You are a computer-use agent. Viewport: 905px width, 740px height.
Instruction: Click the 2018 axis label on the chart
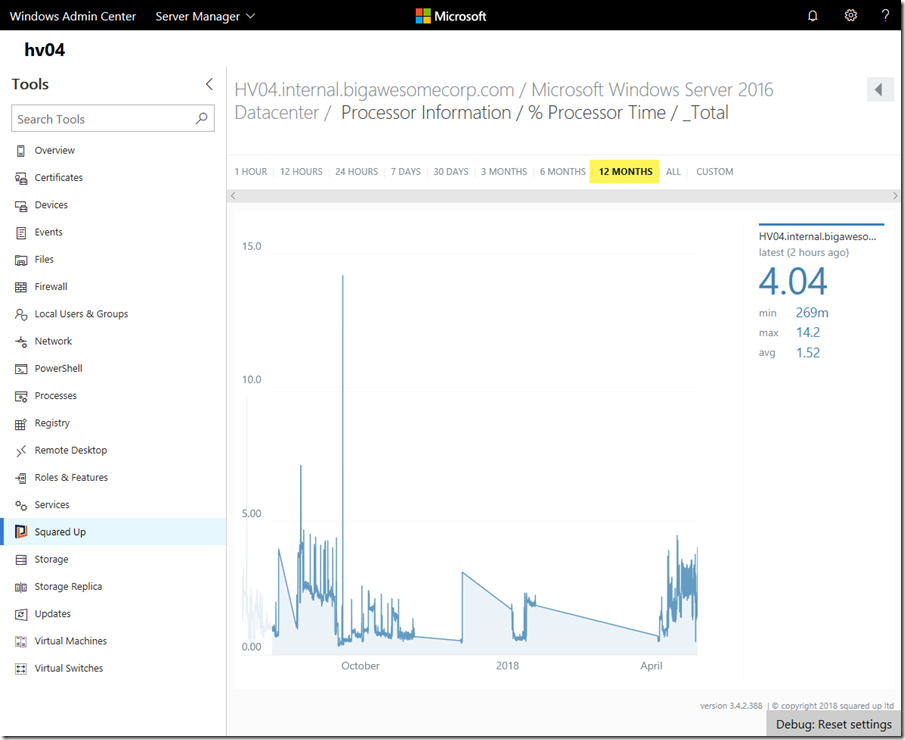pos(507,666)
